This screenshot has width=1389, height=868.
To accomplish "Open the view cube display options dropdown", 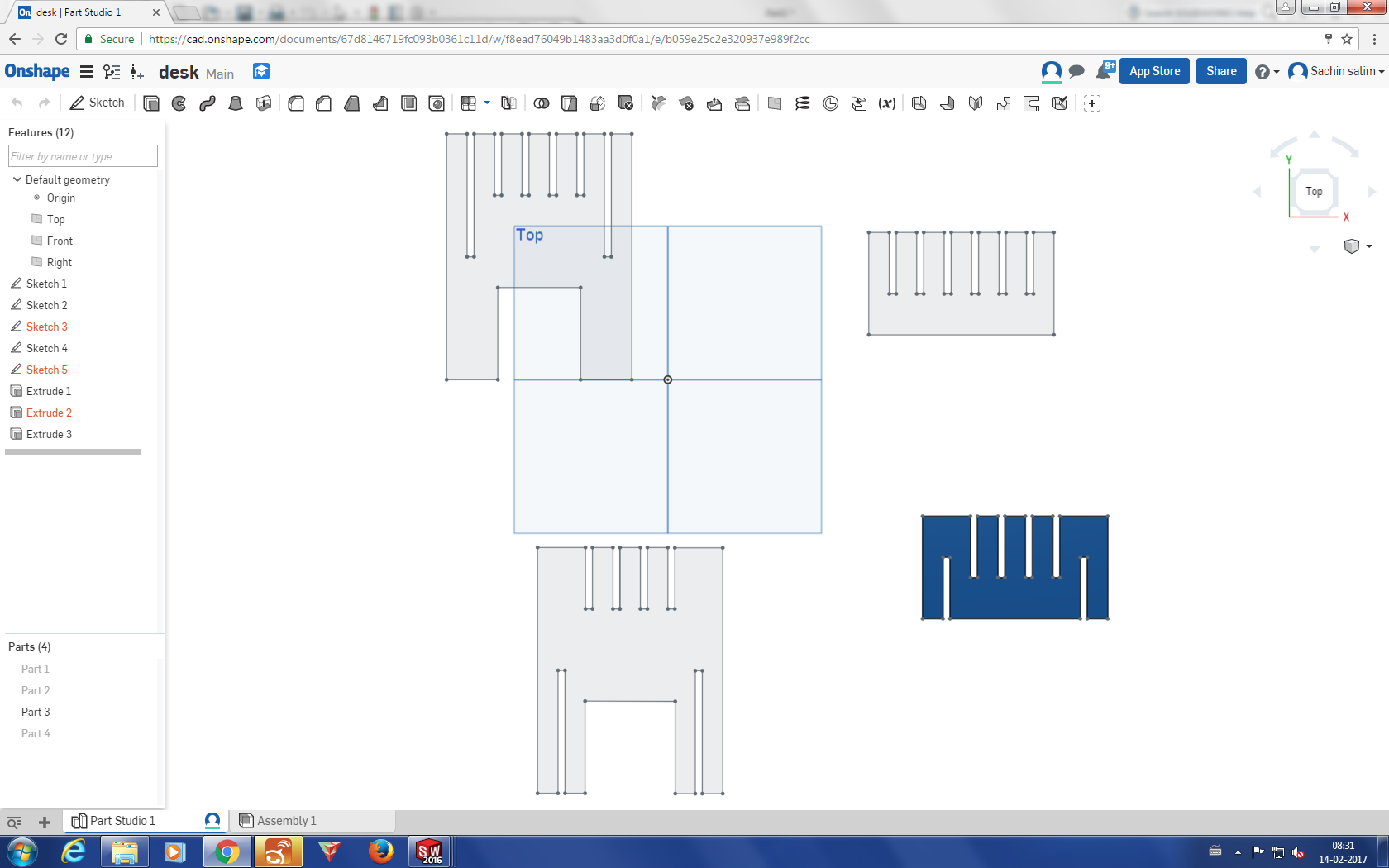I will coord(1369,246).
